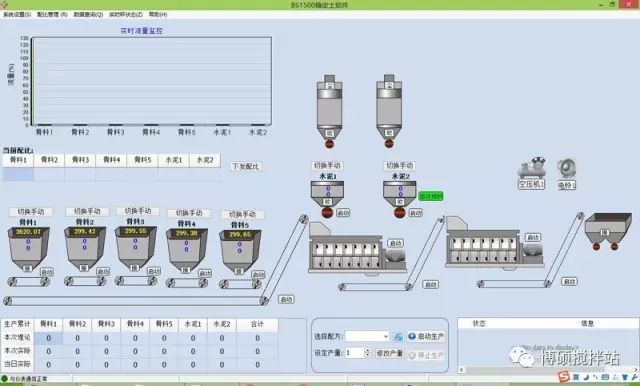
Task: Open the 选择配方 recipe dropdown
Action: point(367,336)
